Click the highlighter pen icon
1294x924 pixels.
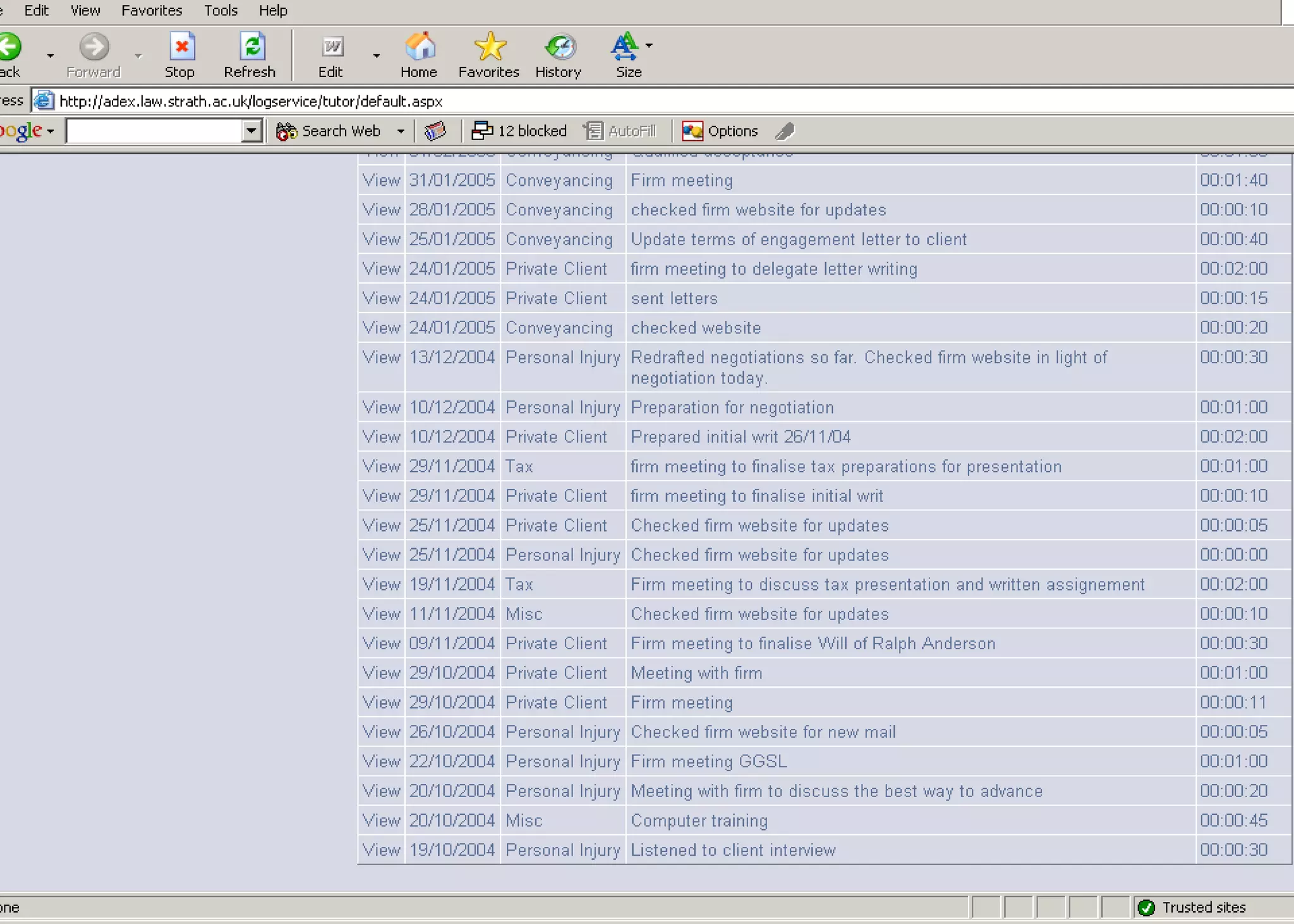[x=785, y=131]
